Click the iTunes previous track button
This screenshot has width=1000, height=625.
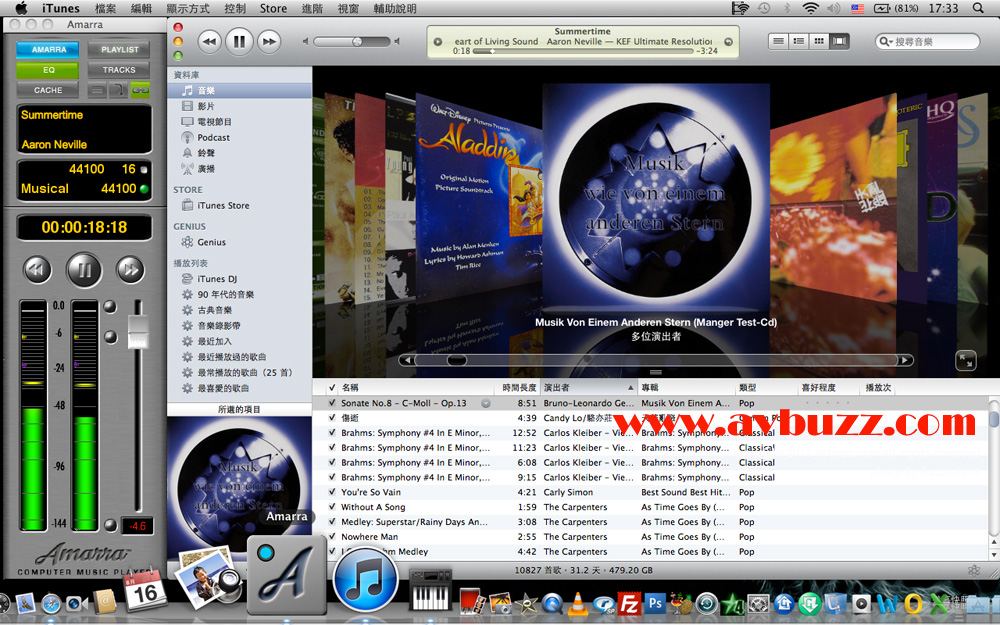tap(210, 42)
